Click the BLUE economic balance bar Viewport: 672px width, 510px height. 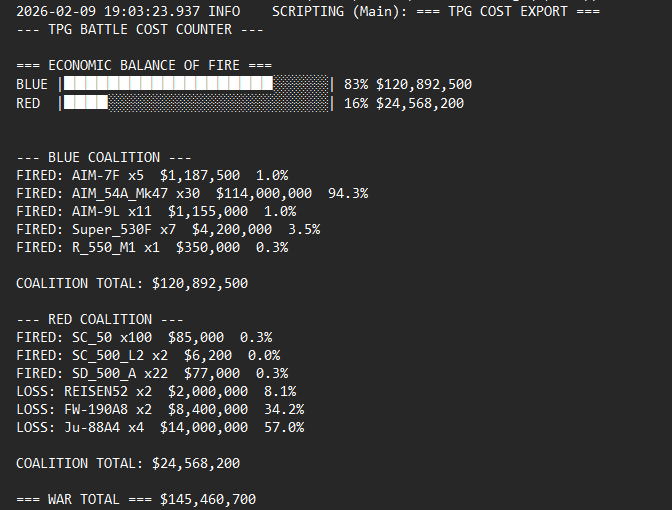pyautogui.click(x=196, y=84)
